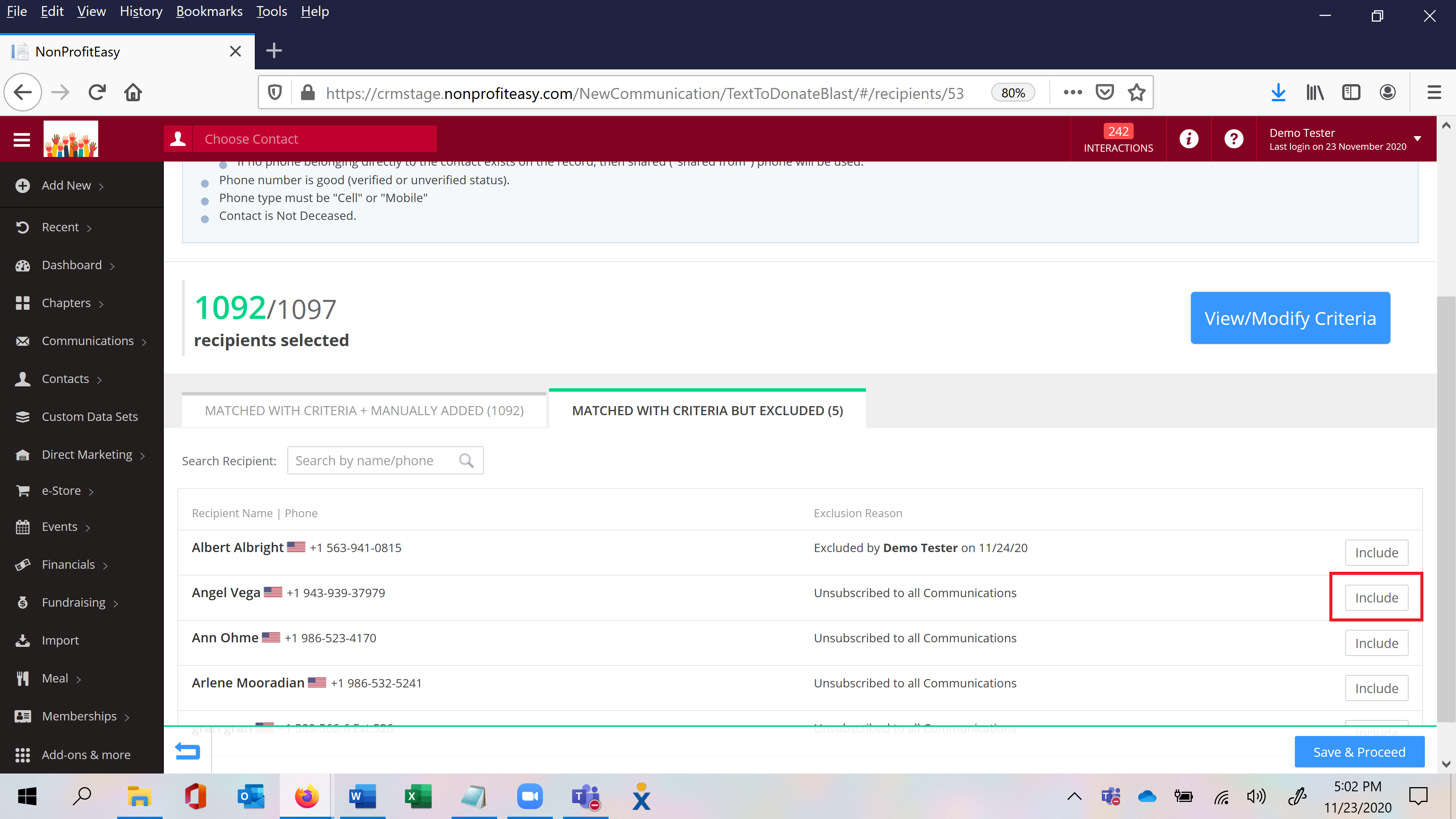Viewport: 1456px width, 819px height.
Task: Click the Firefox downloads arrow icon
Action: pos(1278,93)
